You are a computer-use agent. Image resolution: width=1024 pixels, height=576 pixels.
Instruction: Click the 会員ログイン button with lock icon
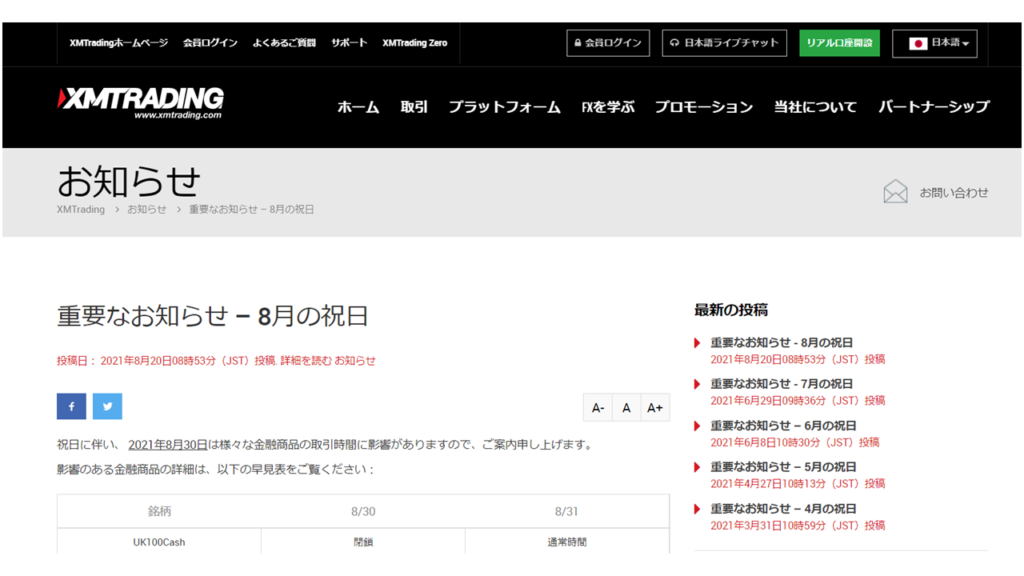pos(608,43)
